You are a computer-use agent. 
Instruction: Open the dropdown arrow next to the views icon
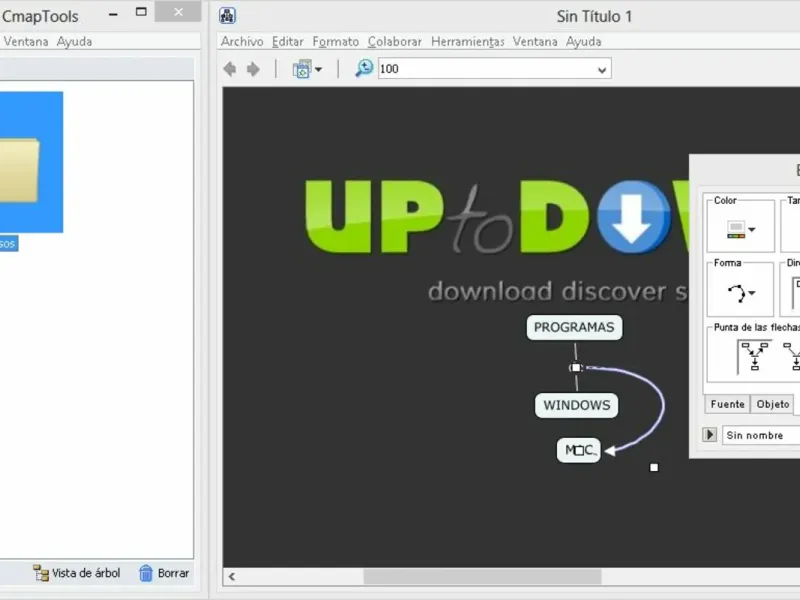point(318,69)
